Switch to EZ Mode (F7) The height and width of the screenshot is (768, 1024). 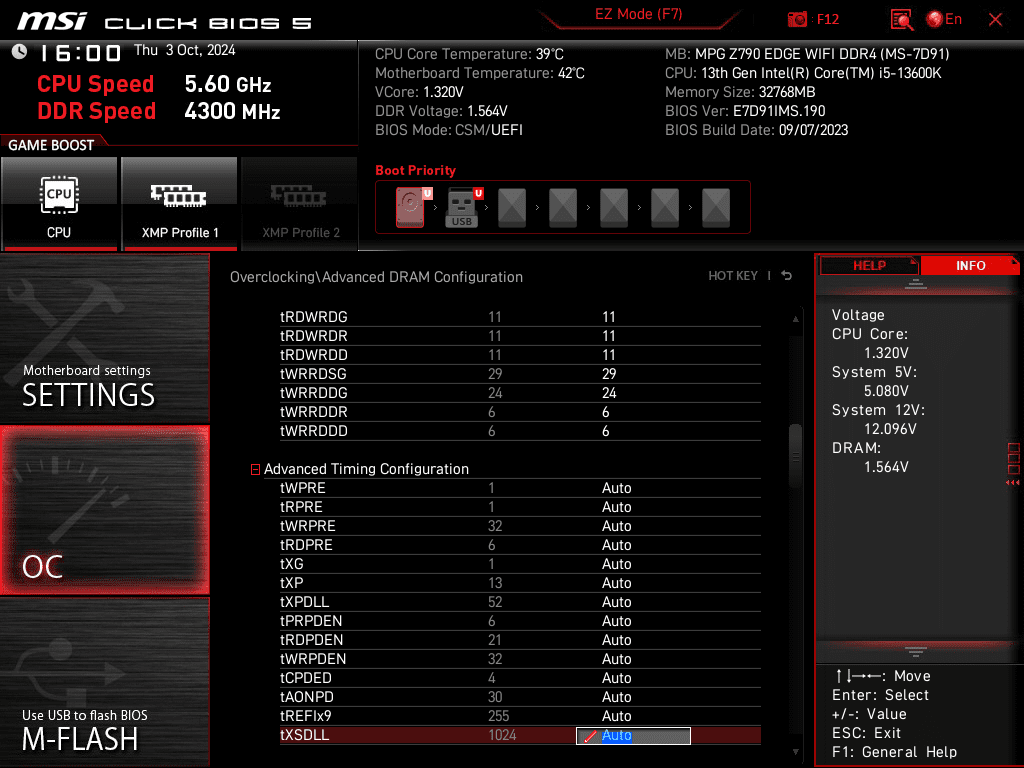pos(638,14)
